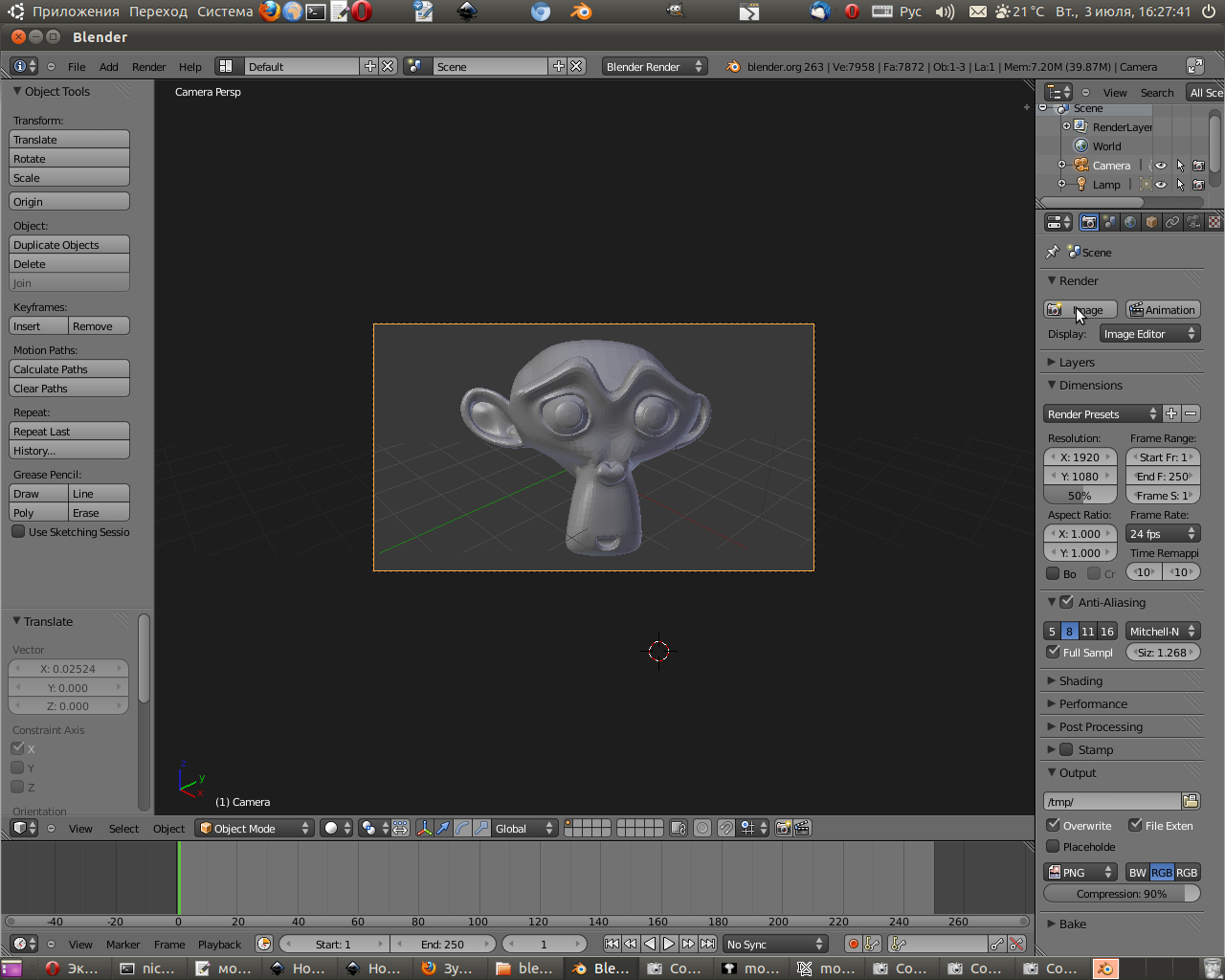Open the Object Mode dropdown
Image resolution: width=1225 pixels, height=980 pixels.
point(255,828)
